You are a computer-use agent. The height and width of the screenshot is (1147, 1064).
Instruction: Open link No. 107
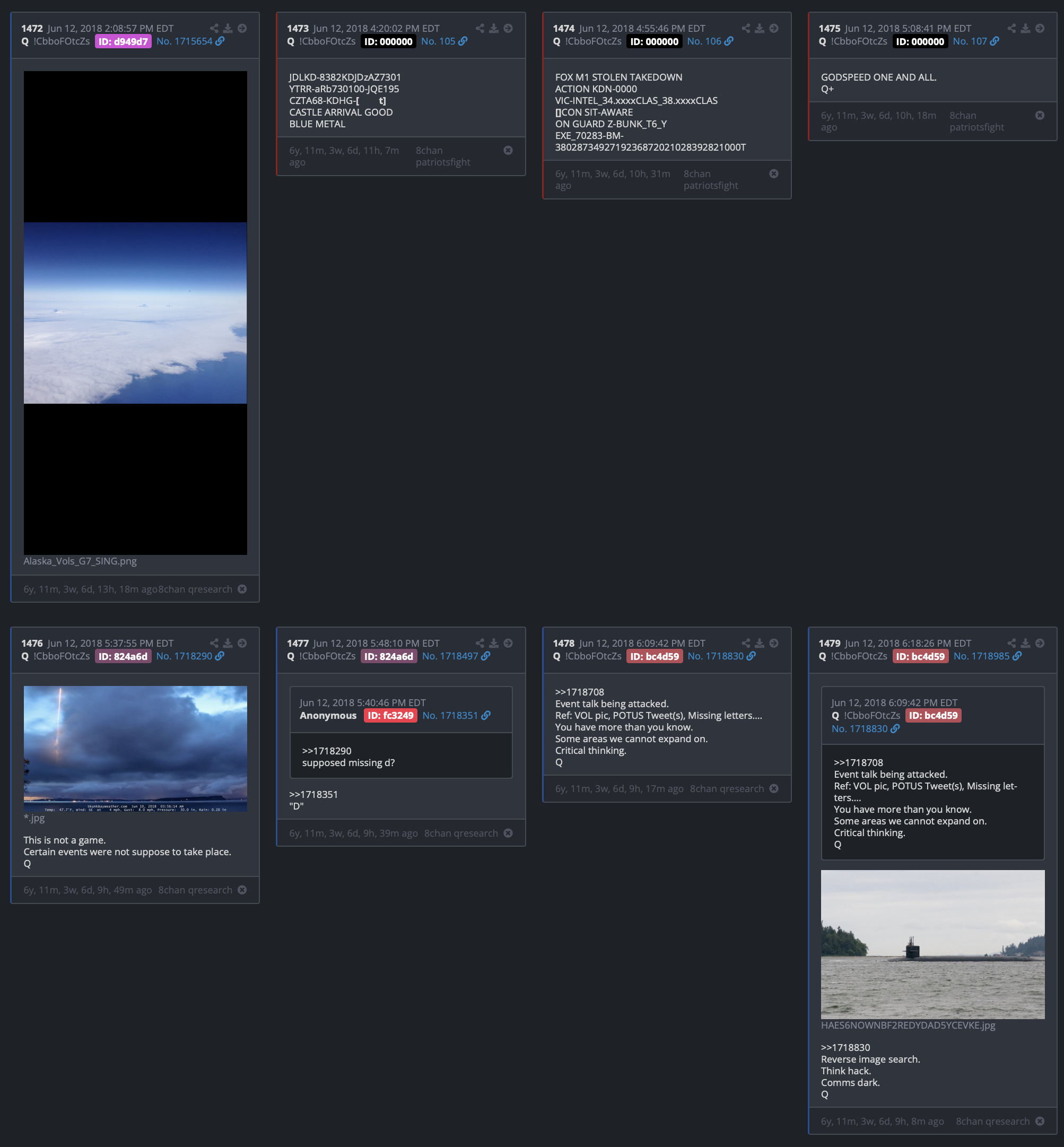point(976,41)
